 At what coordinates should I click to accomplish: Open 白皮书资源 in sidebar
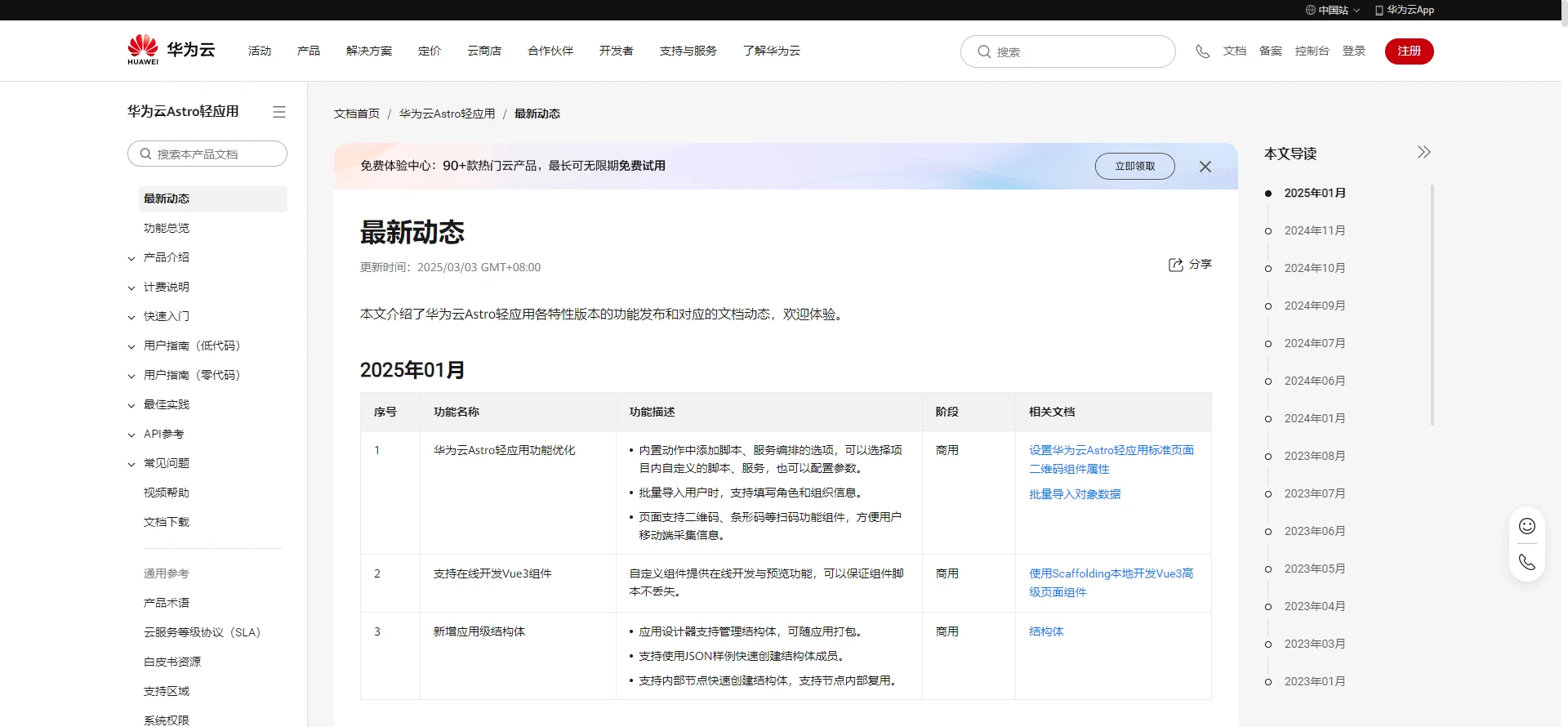[x=172, y=662]
